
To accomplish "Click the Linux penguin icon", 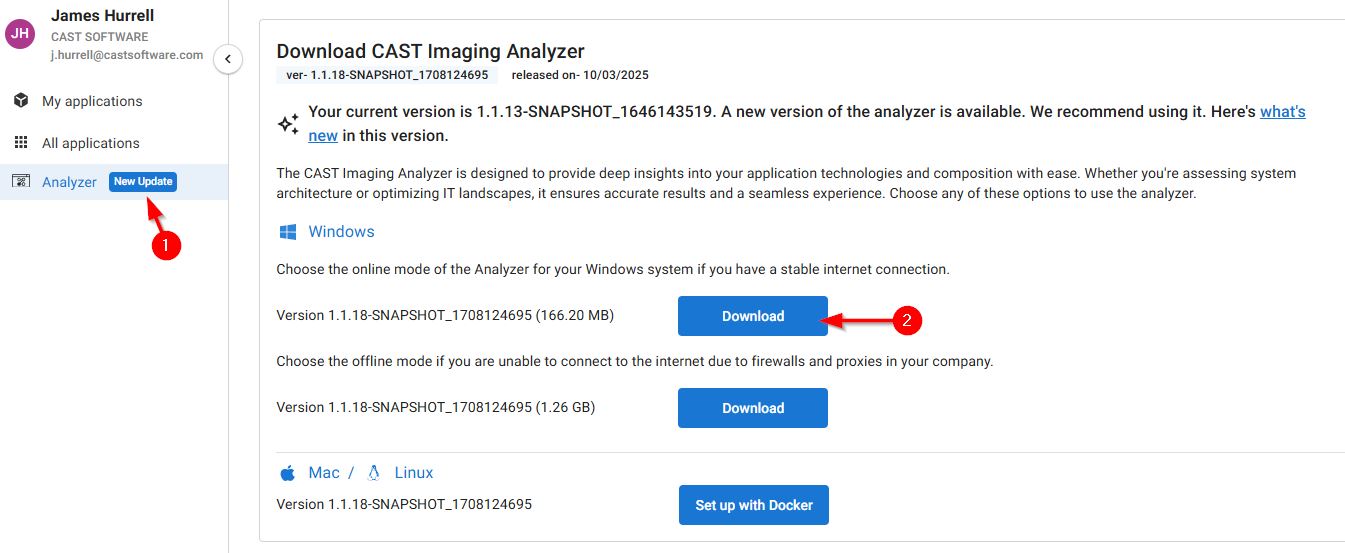I will coord(375,473).
